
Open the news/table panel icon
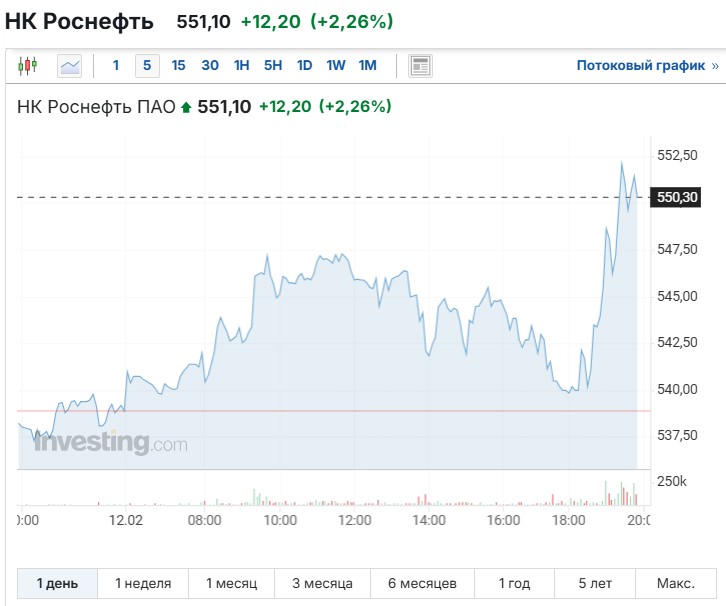[421, 66]
